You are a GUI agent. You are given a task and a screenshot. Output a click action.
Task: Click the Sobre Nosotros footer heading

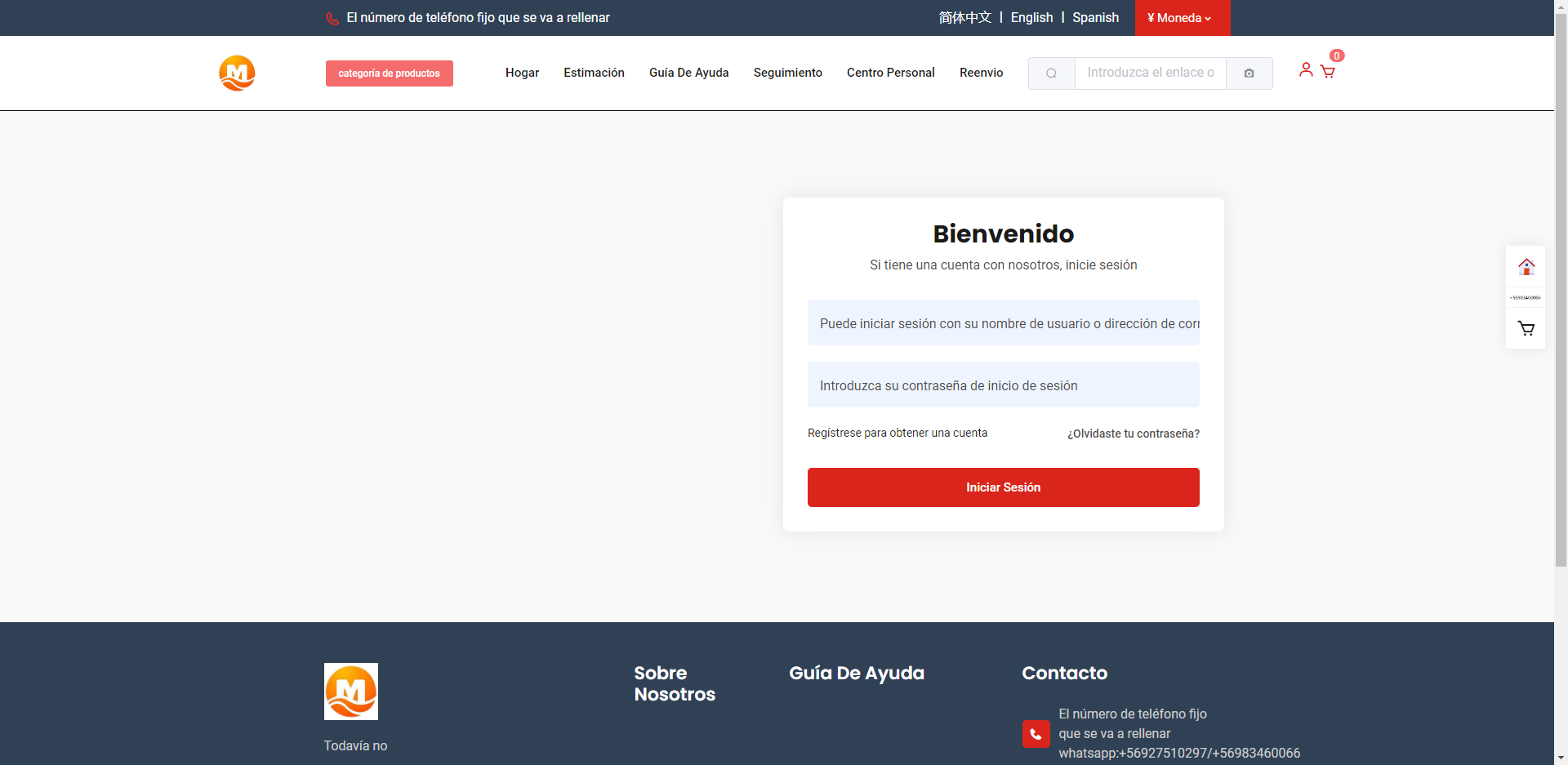pos(675,683)
